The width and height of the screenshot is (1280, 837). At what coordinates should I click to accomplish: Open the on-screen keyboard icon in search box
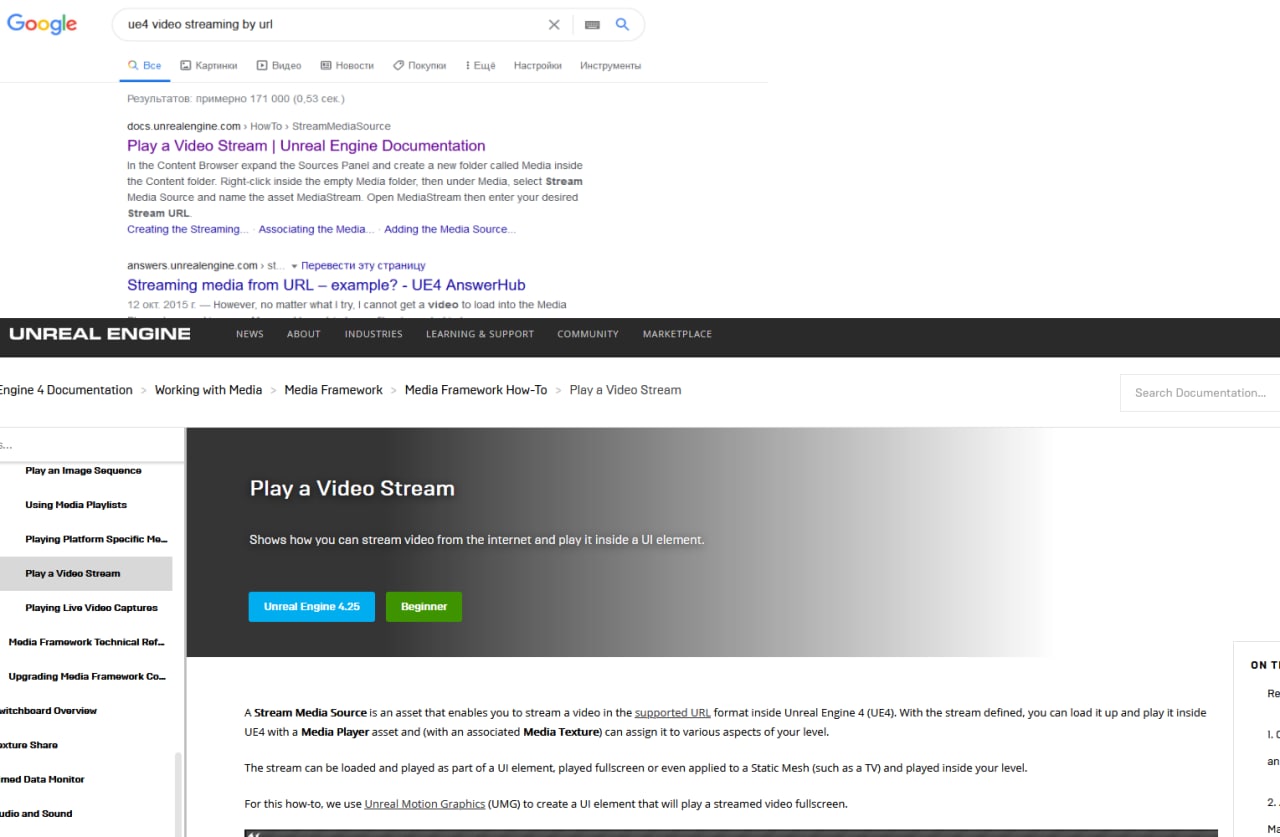(x=592, y=24)
